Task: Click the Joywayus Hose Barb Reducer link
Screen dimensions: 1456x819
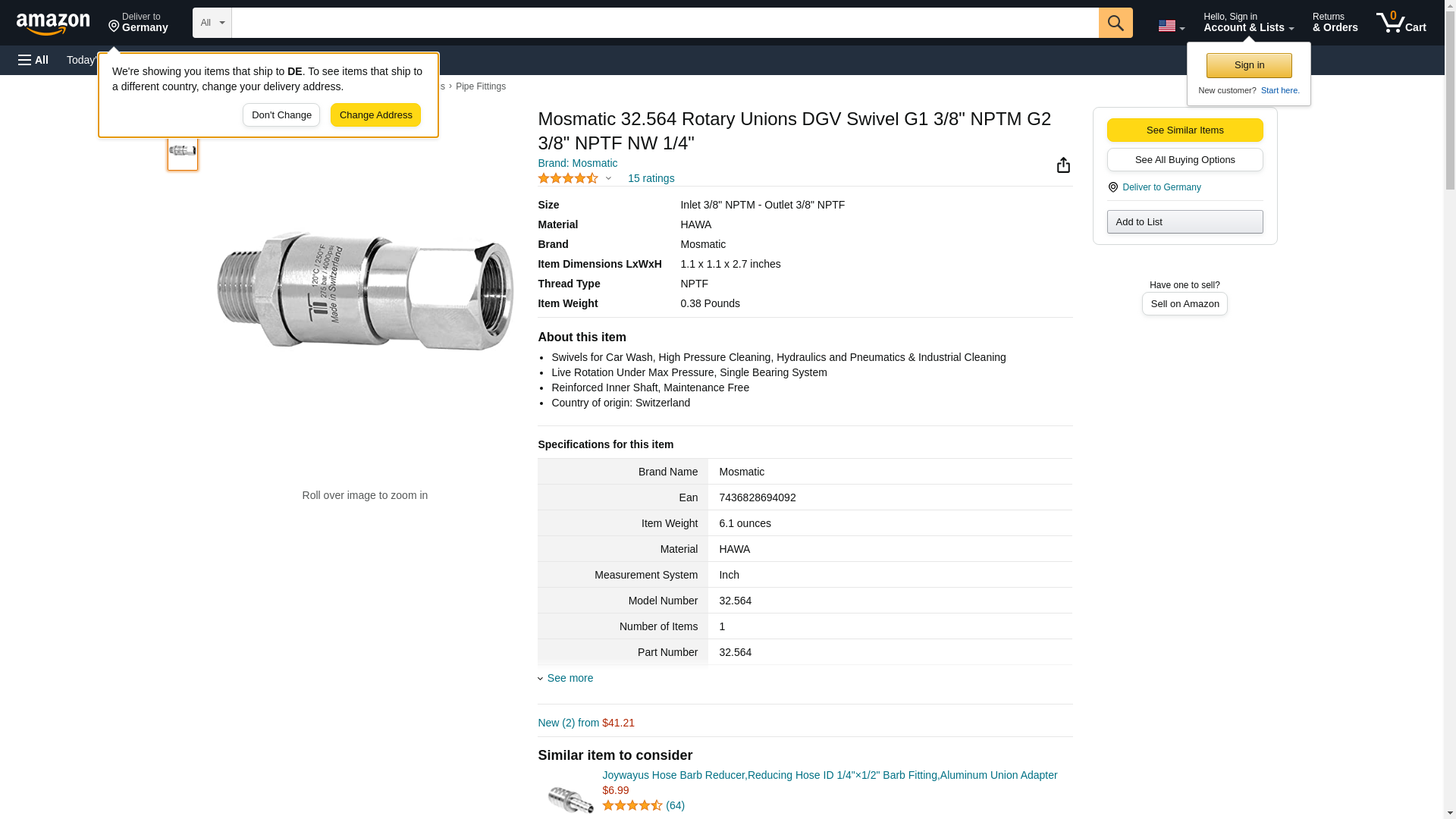Action: click(x=829, y=775)
